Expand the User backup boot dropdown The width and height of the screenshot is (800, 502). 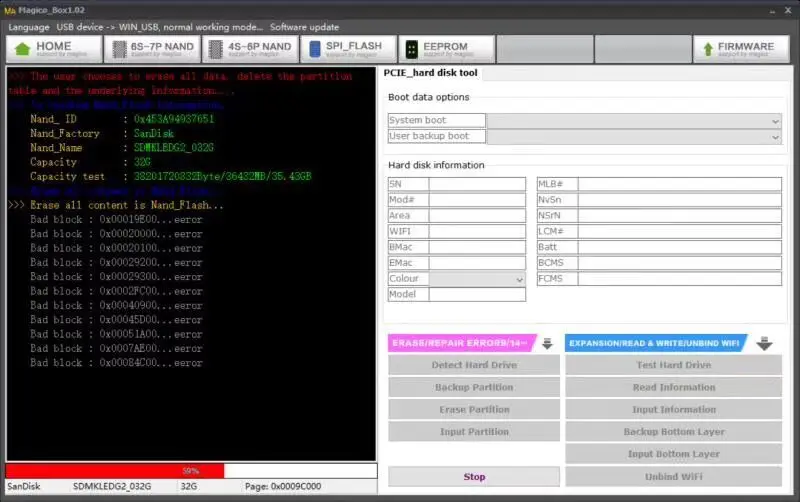pyautogui.click(x=634, y=137)
